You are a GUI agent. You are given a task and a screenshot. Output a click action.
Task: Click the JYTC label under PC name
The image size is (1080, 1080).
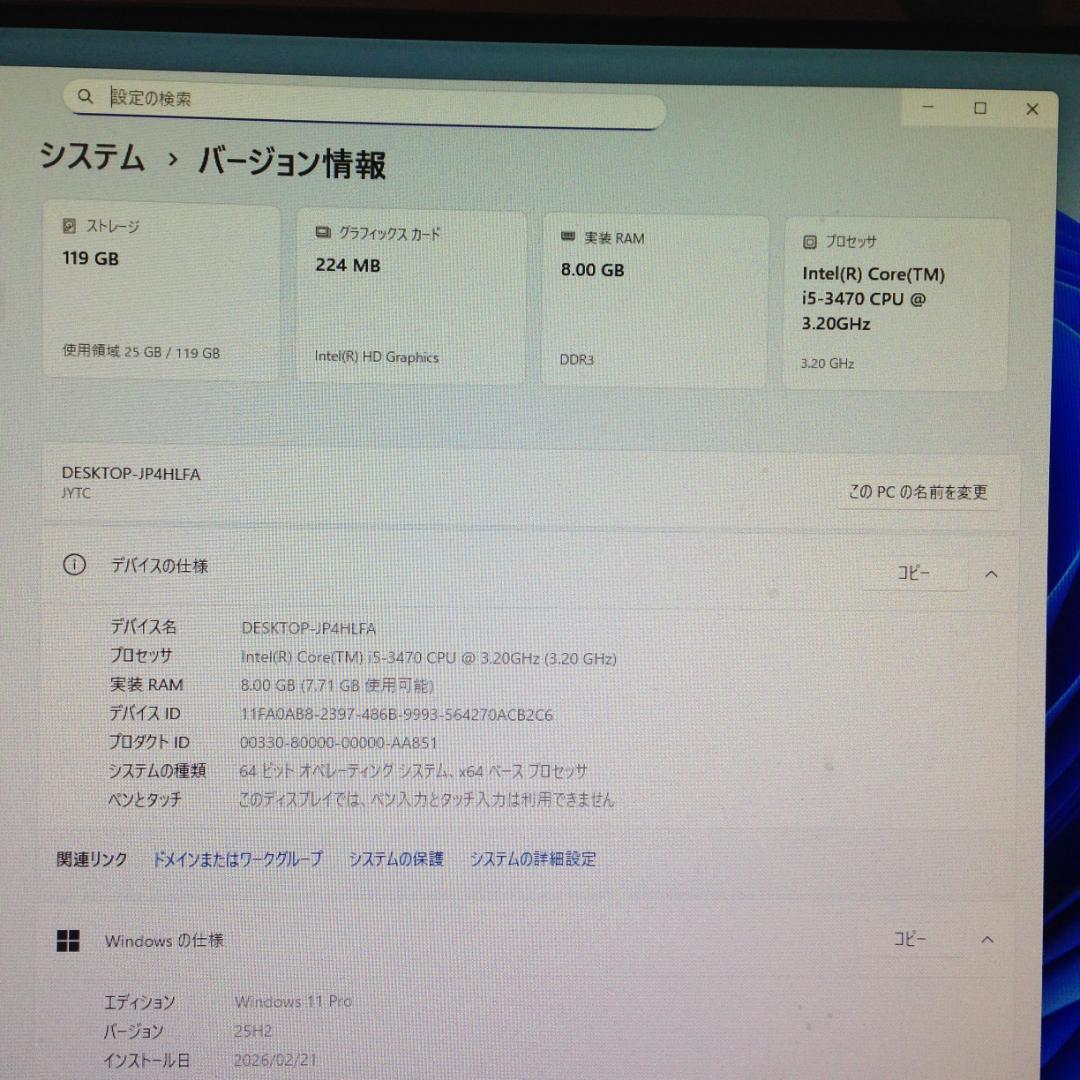[76, 493]
